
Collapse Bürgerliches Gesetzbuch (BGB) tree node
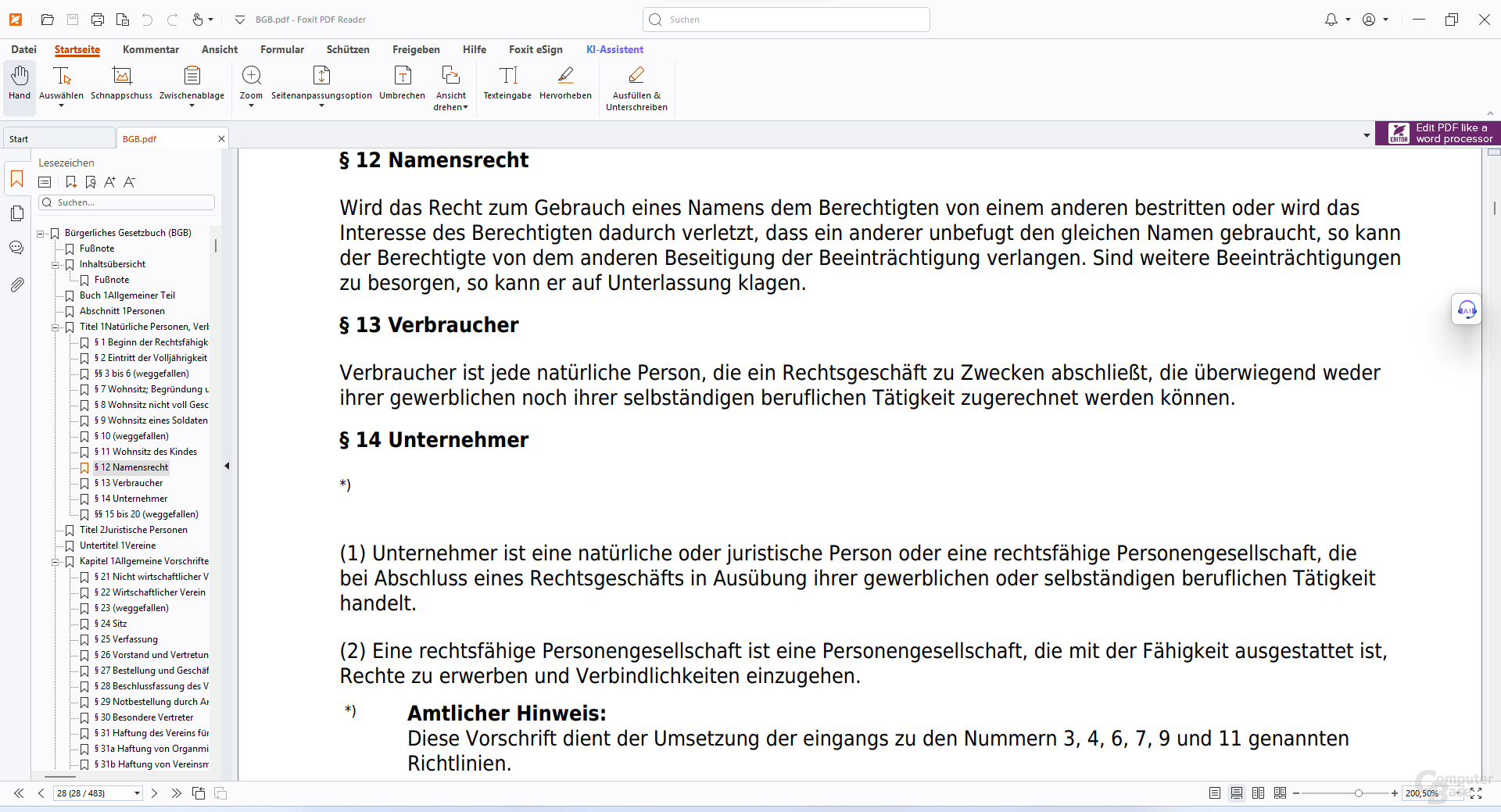[x=41, y=234]
